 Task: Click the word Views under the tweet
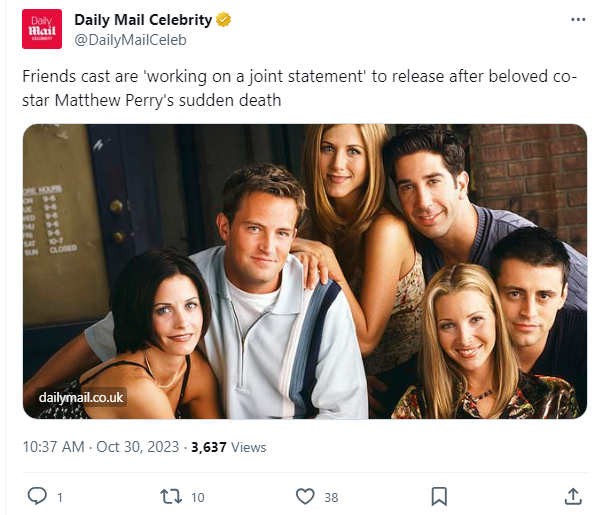tap(249, 447)
